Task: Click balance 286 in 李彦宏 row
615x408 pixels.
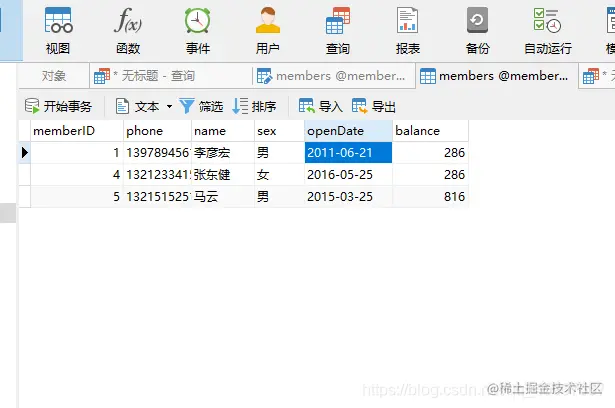Action: pos(430,152)
